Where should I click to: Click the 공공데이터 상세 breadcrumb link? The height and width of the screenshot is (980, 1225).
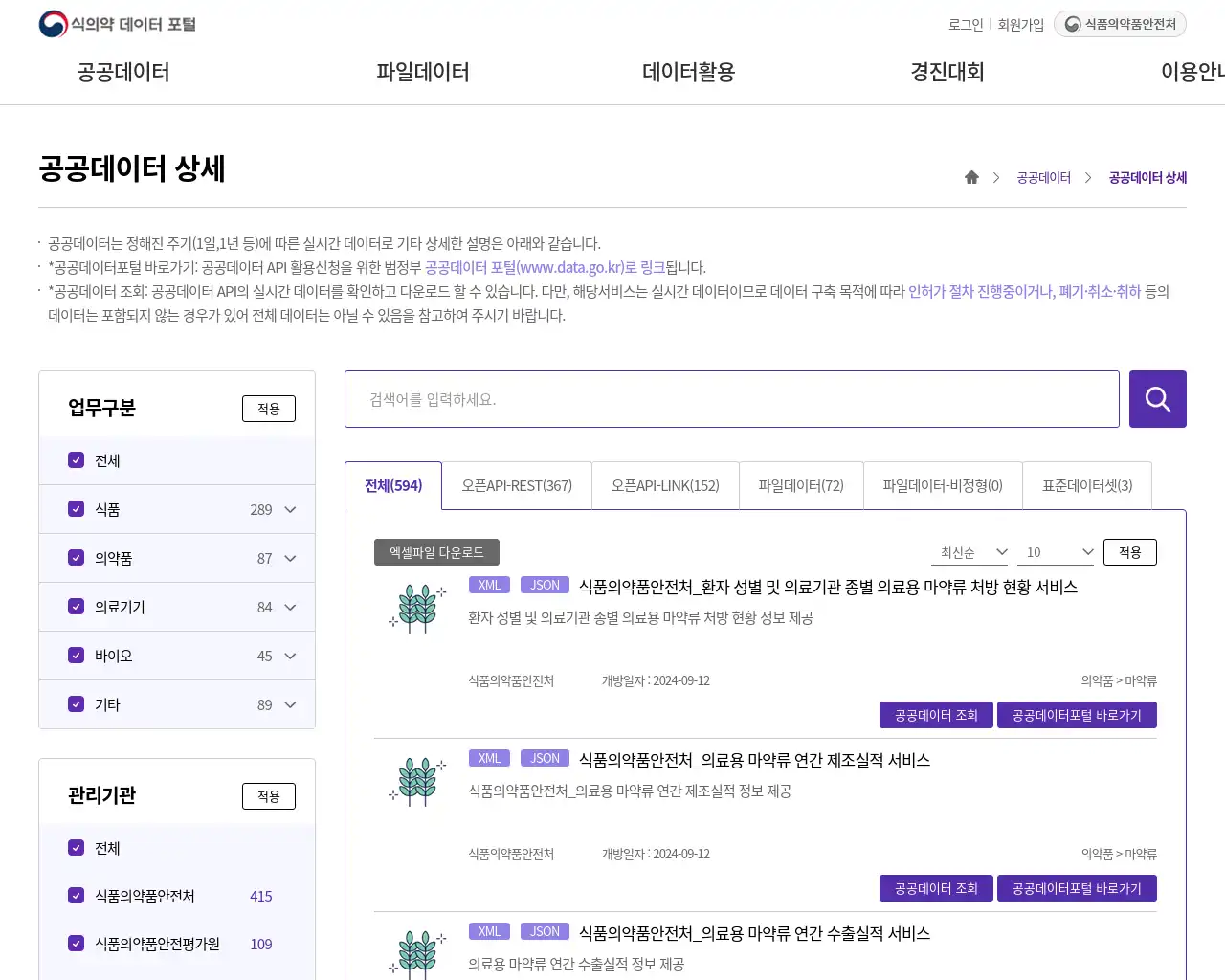1147,177
